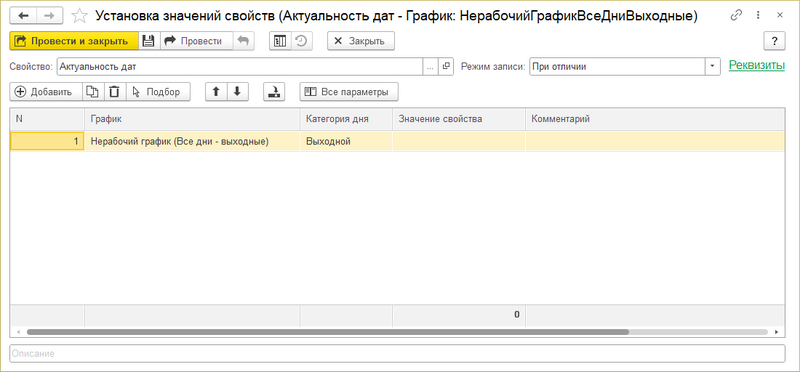This screenshot has height=372, width=800.
Task: Click the Провести button
Action: [196, 41]
